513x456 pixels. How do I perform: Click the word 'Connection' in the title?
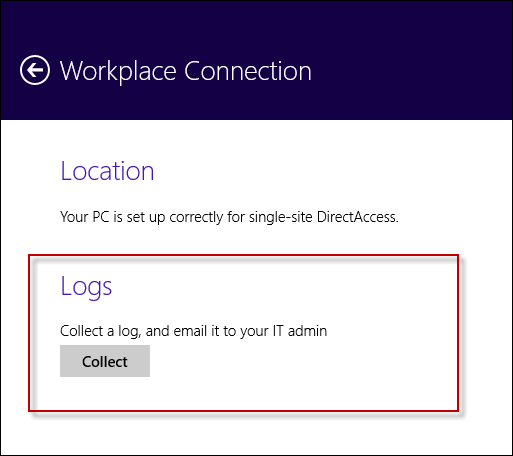click(248, 71)
